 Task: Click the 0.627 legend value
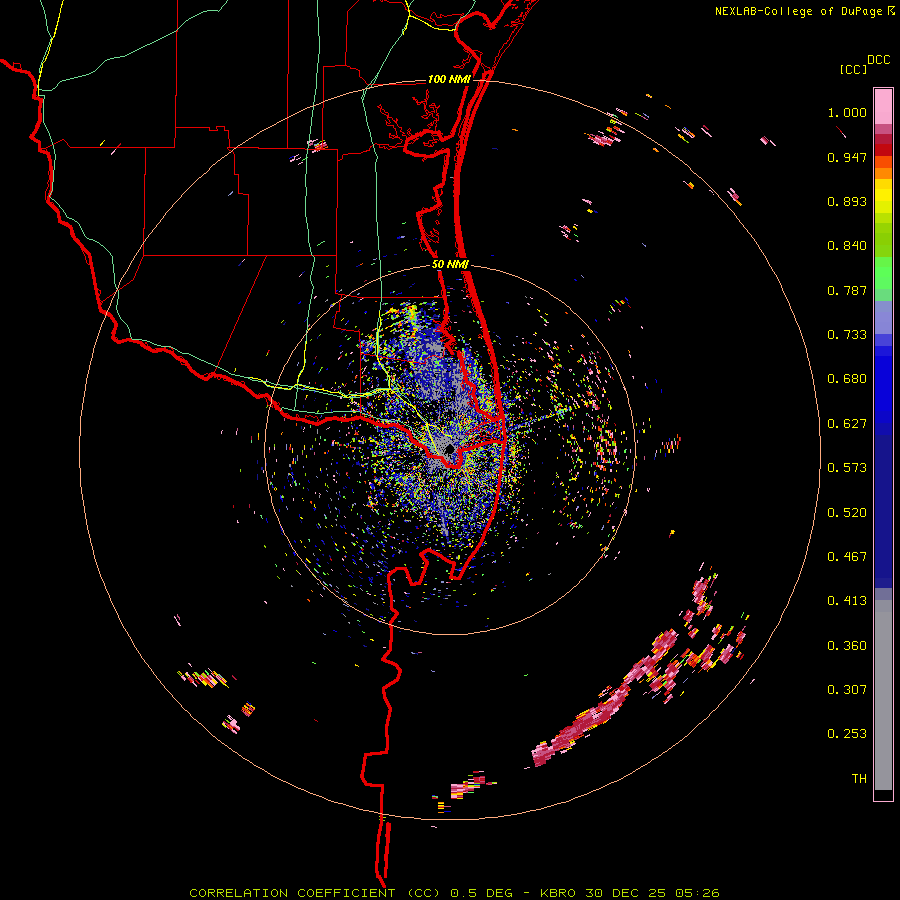[x=847, y=424]
